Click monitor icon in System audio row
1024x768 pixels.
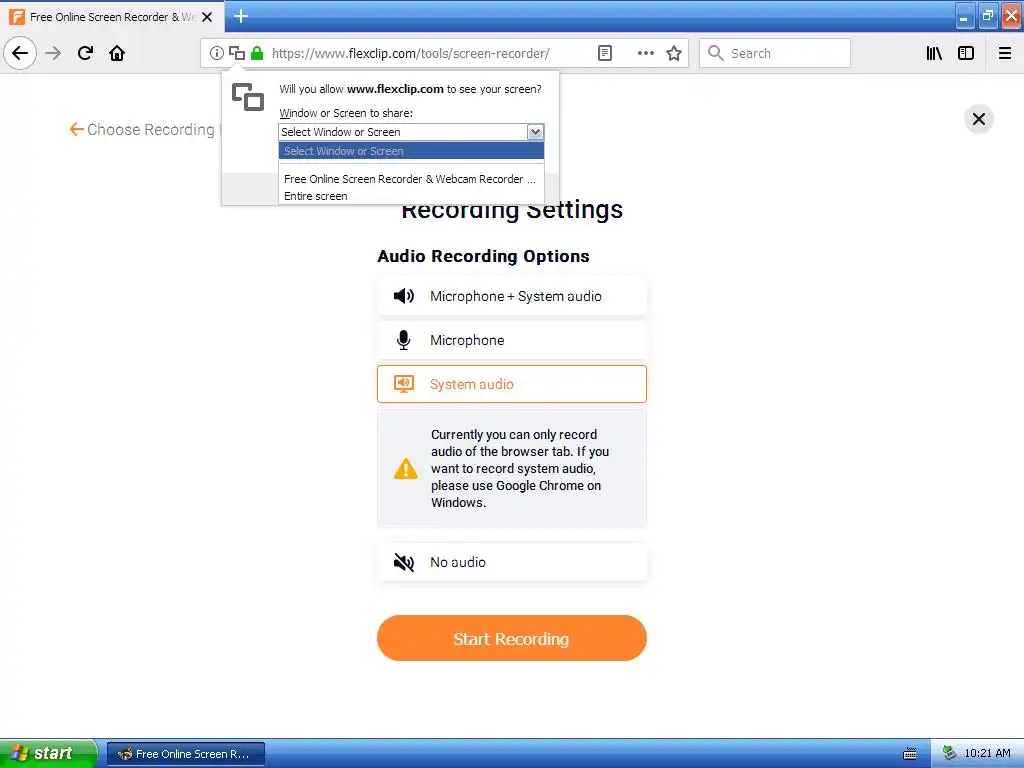404,384
